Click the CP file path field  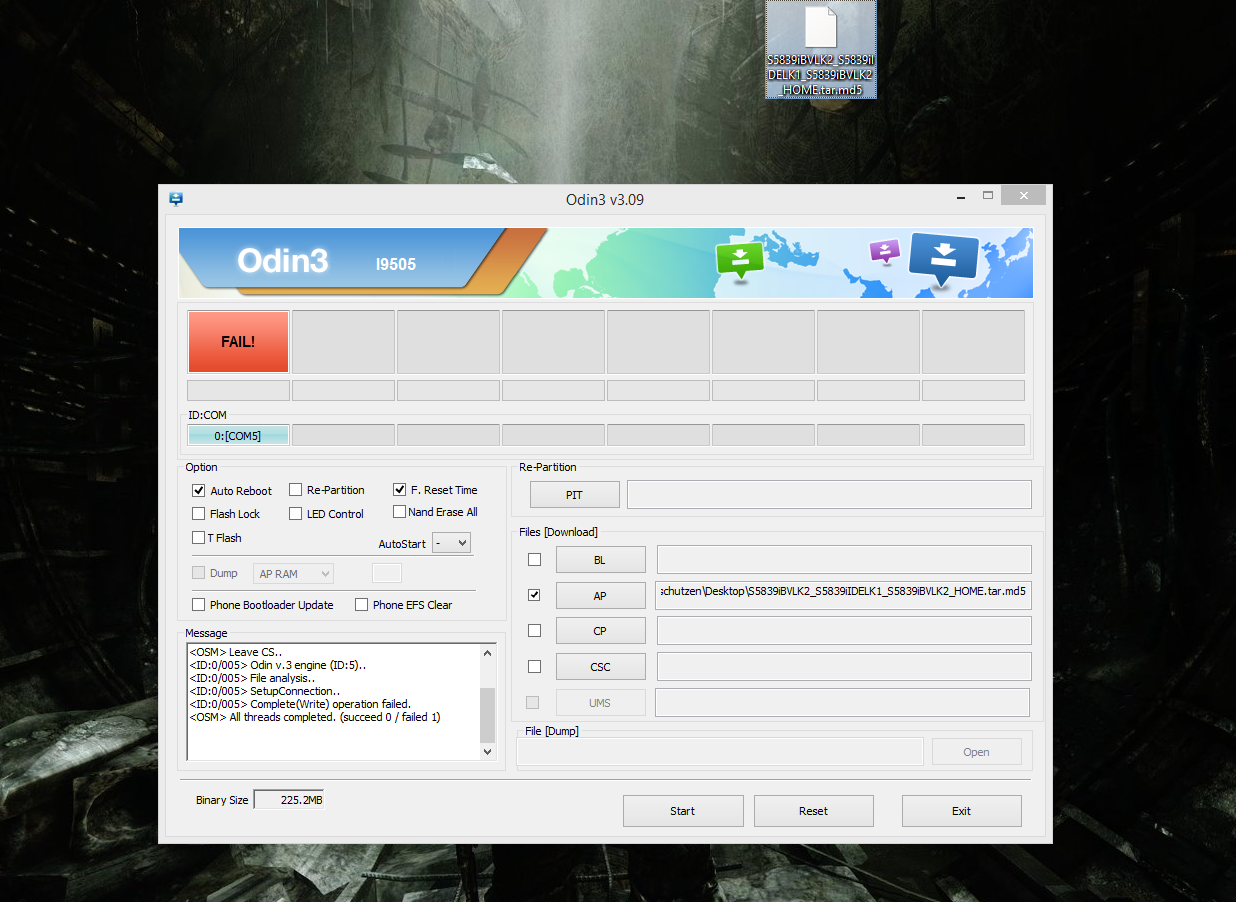843,630
